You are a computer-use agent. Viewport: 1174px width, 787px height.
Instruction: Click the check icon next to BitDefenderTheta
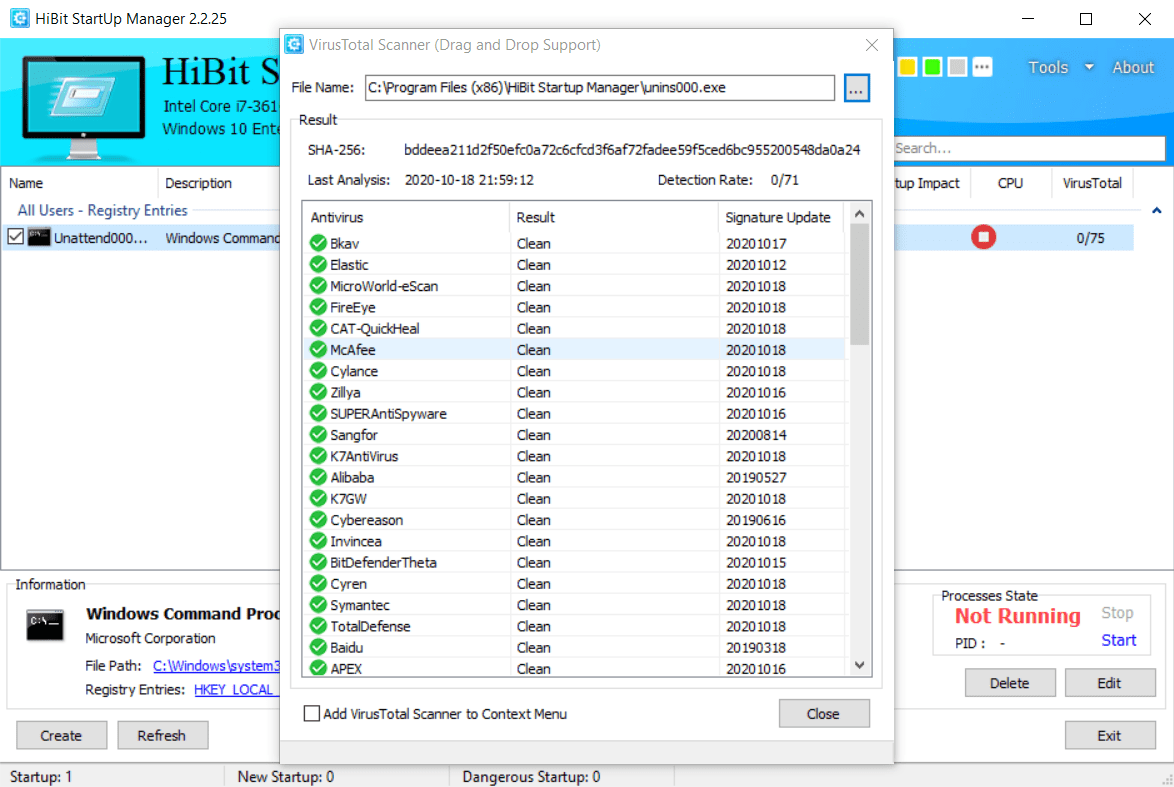point(318,562)
